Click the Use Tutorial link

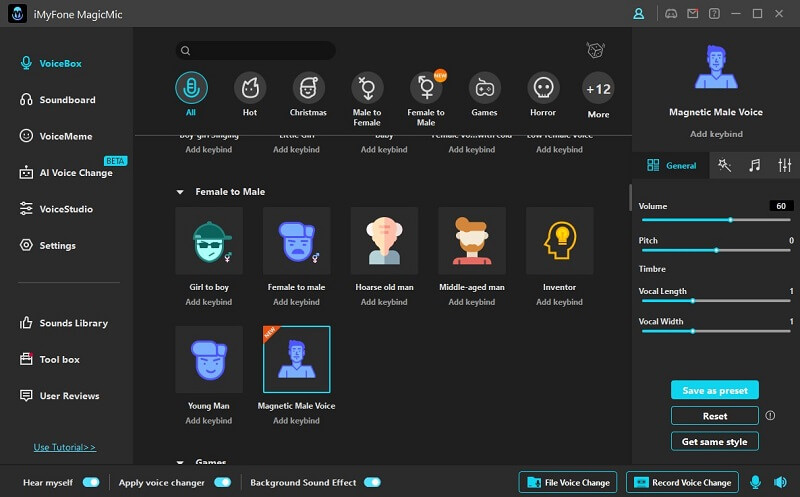tap(64, 447)
